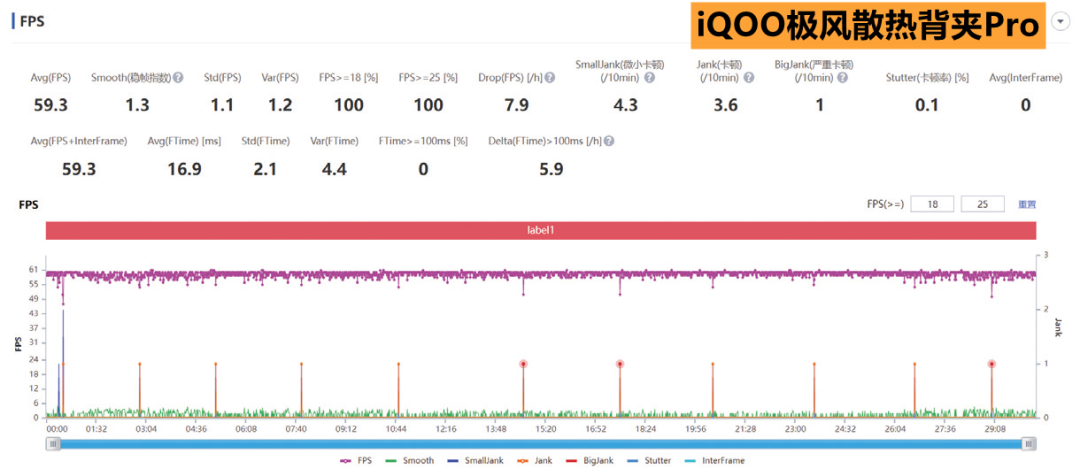This screenshot has width=1080, height=469.
Task: Click the FPS>=18 [%] label
Action: [349, 78]
